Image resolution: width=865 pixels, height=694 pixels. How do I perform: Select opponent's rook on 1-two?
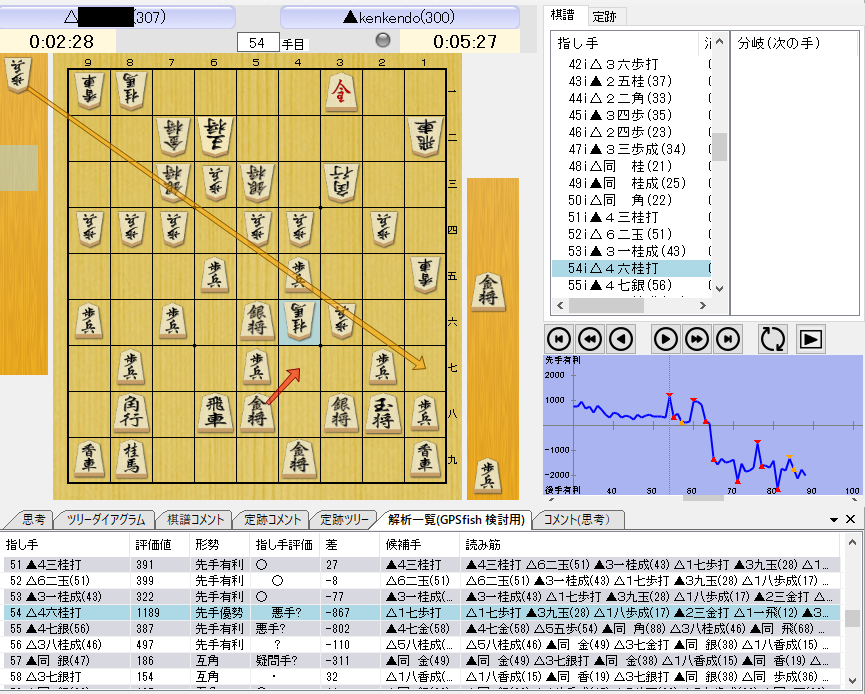tap(424, 138)
